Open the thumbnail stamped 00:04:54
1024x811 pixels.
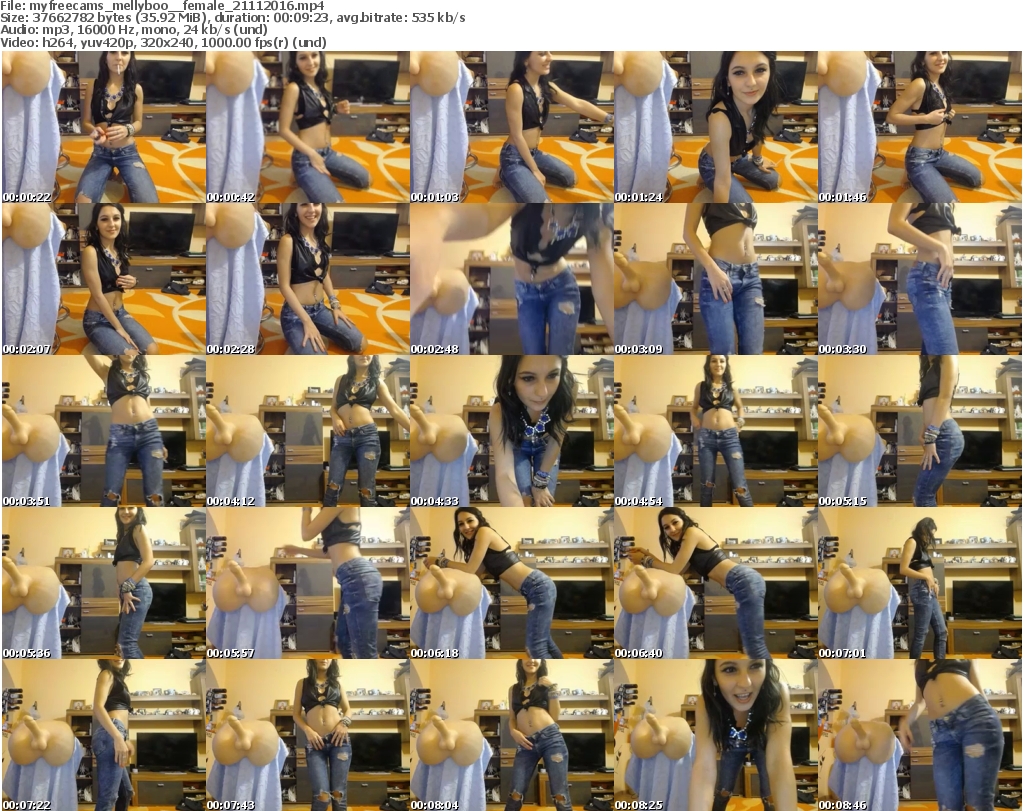coord(716,432)
